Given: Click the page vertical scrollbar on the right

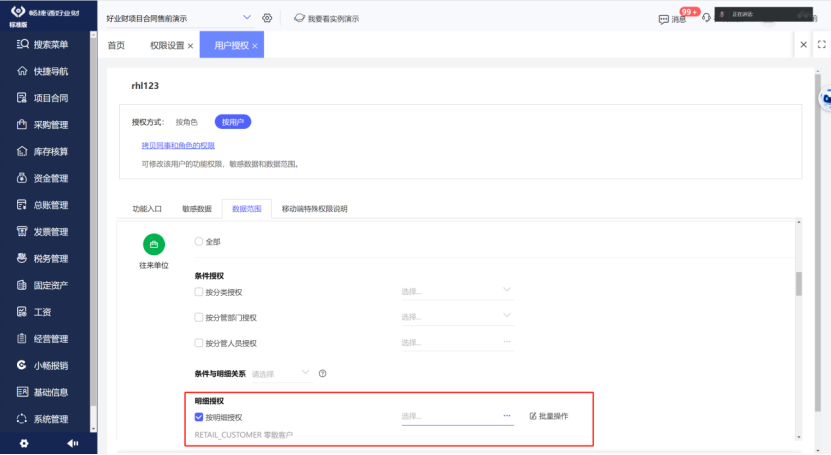Looking at the screenshot, I should click(818, 241).
